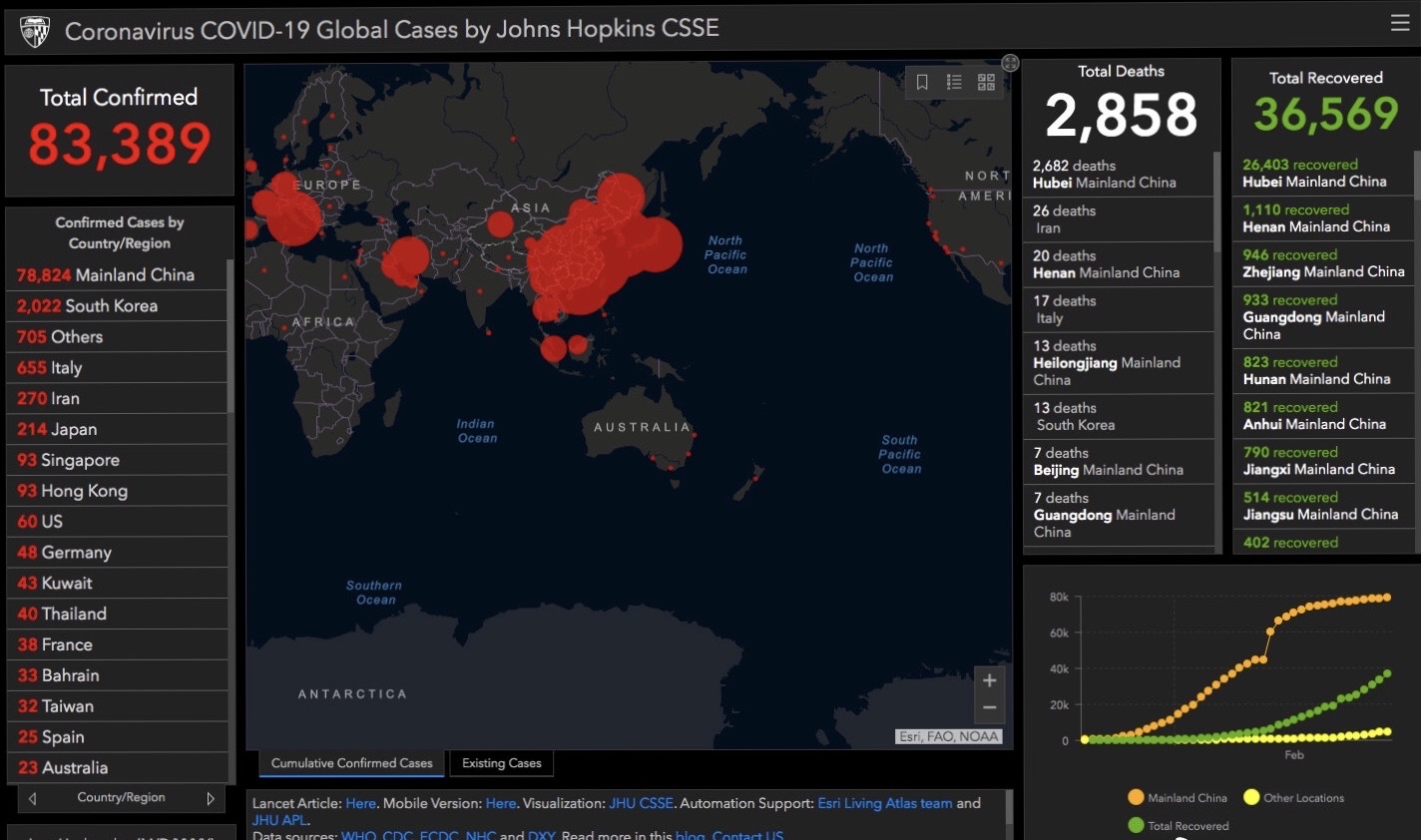Select Iran in confirmed cases list
This screenshot has width=1421, height=840.
click(x=117, y=398)
